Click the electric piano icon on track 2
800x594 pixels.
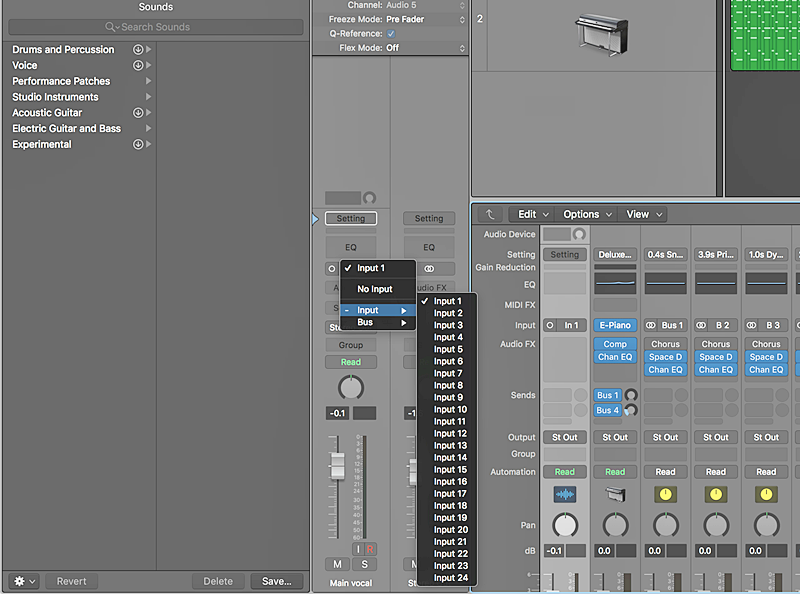click(x=602, y=34)
